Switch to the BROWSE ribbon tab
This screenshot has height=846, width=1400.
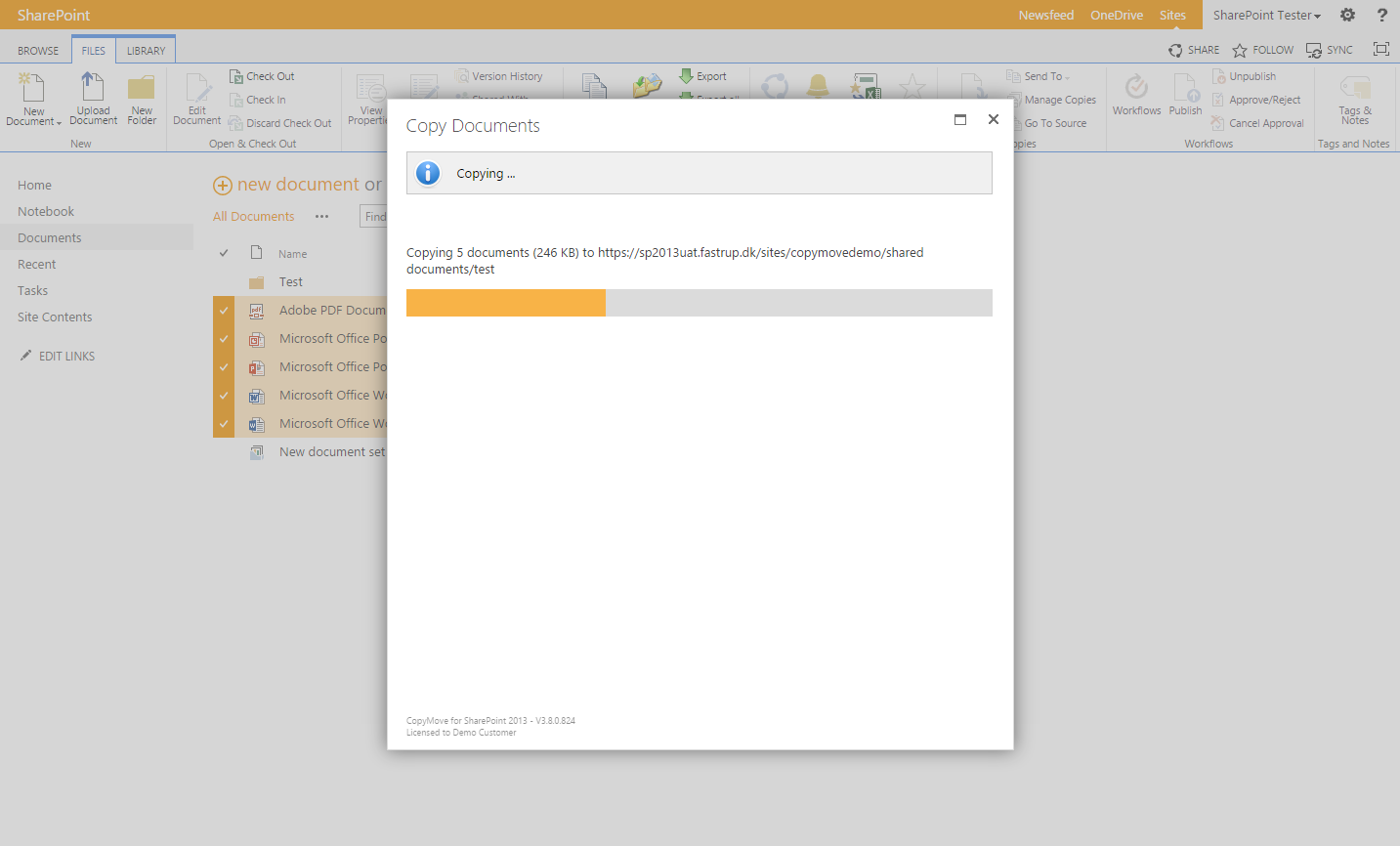point(38,51)
